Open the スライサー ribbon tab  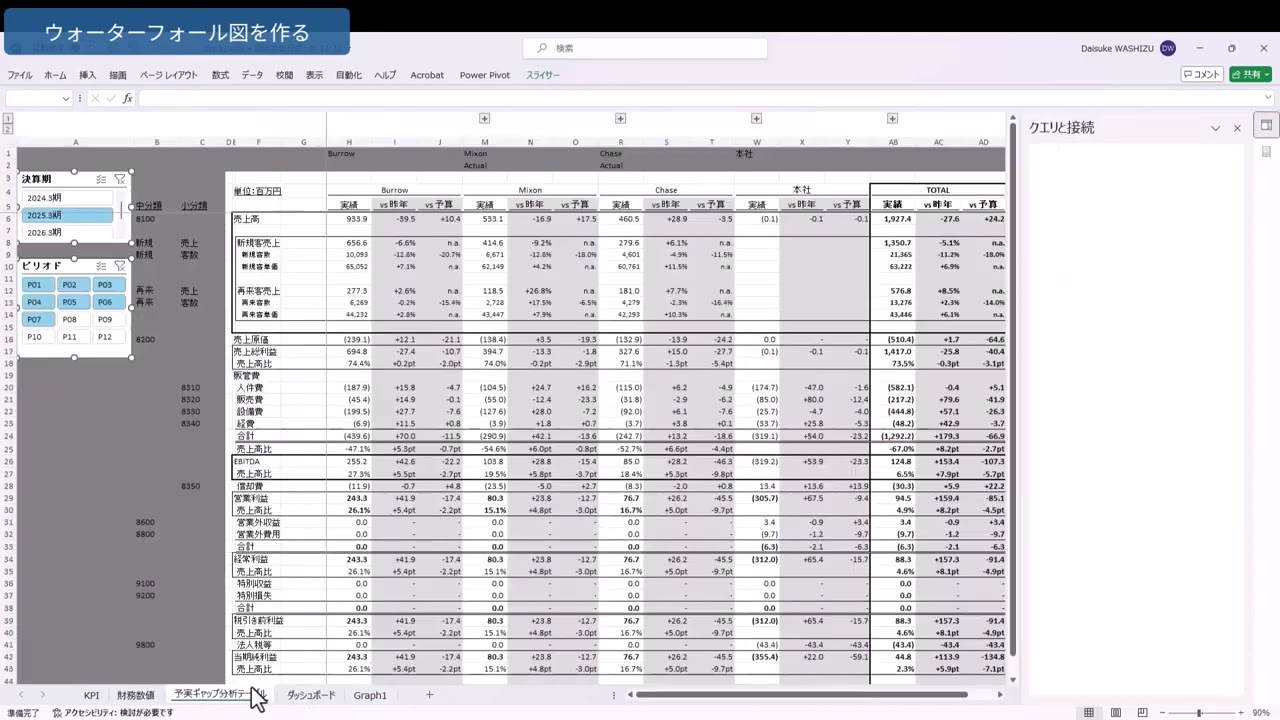click(x=543, y=75)
